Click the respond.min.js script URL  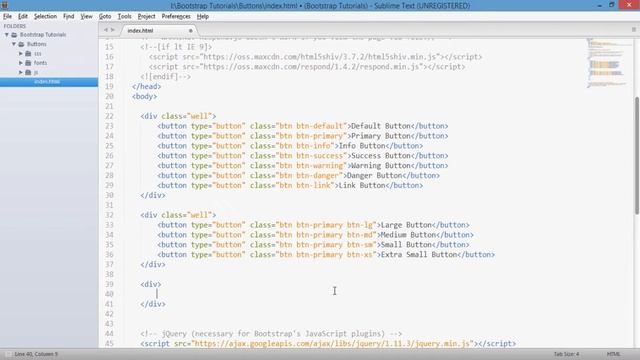pos(312,67)
